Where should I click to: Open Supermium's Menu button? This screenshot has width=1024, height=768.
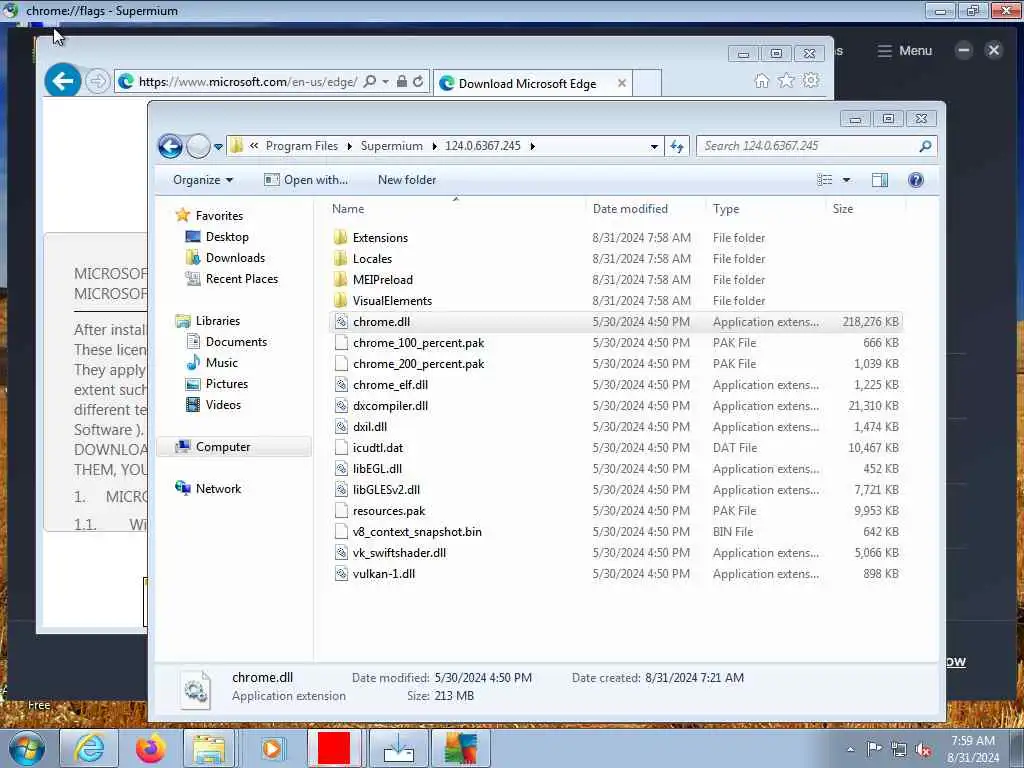pyautogui.click(x=904, y=50)
